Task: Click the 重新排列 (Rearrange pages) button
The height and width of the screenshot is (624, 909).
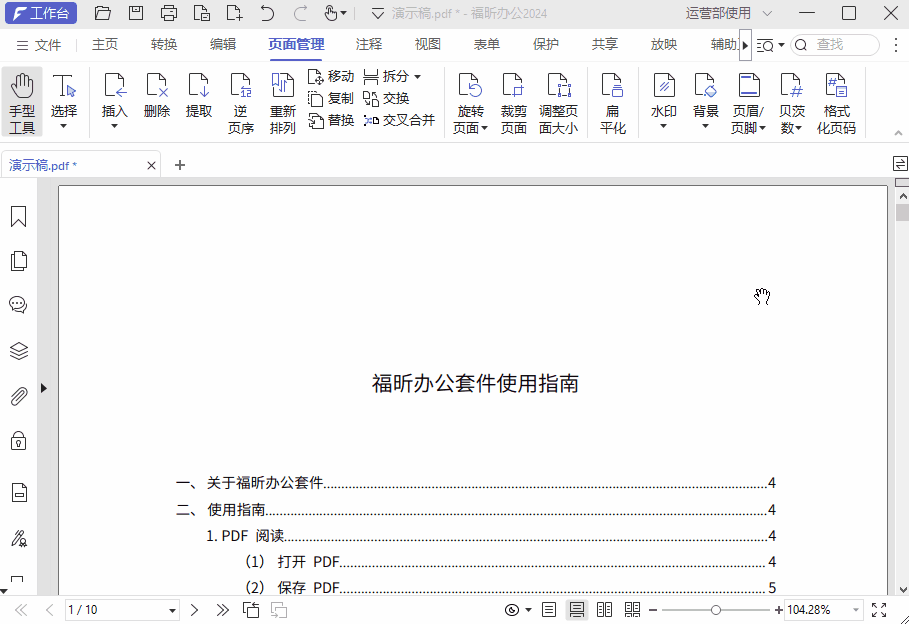Action: pos(283,99)
